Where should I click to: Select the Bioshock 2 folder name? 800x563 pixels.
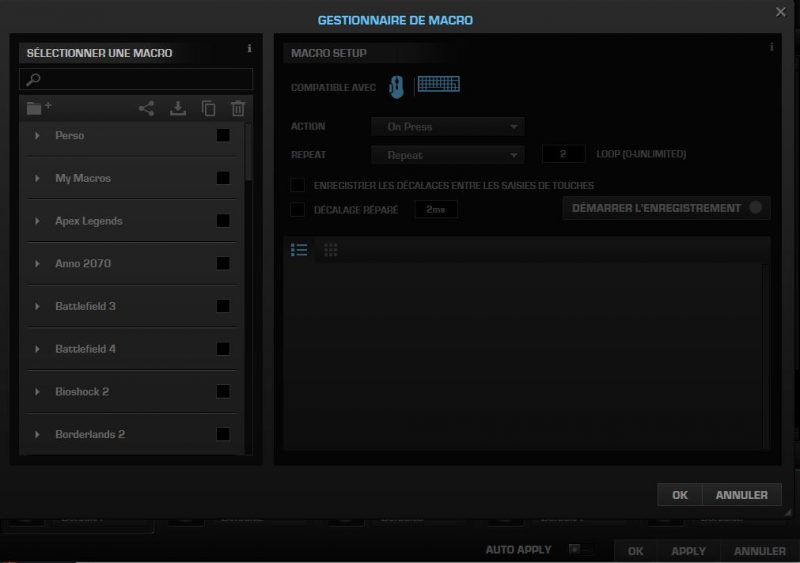(82, 391)
